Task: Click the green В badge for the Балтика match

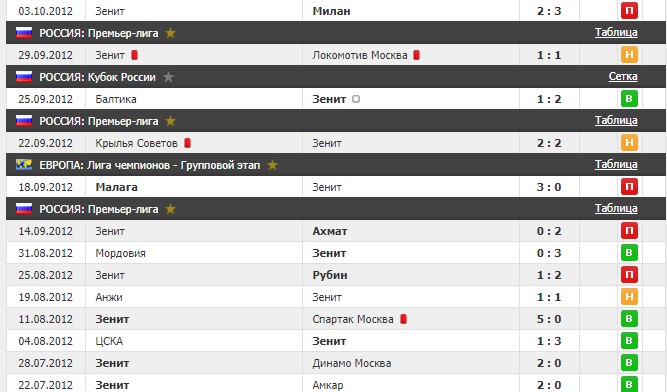Action: pos(629,99)
